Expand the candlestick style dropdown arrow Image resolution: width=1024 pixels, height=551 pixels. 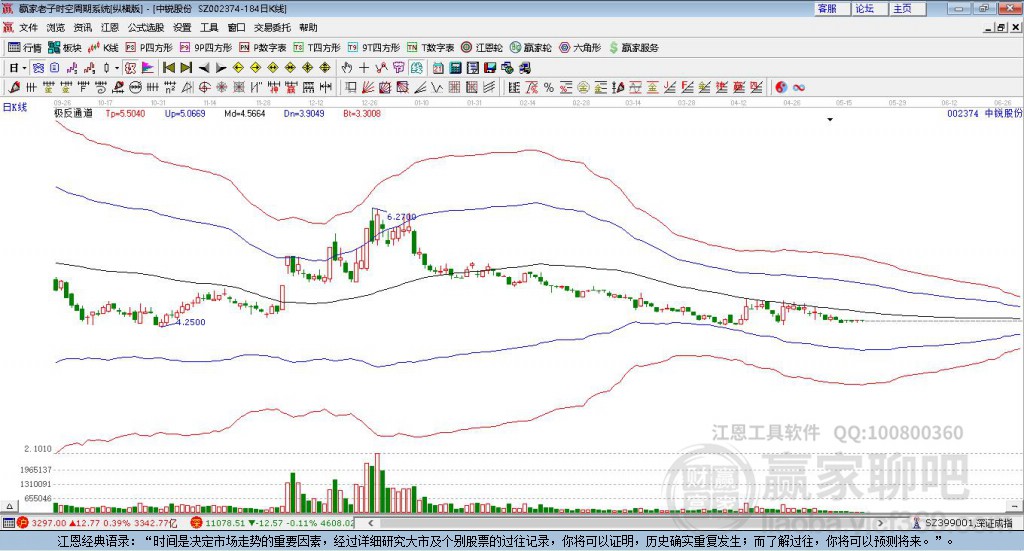116,68
